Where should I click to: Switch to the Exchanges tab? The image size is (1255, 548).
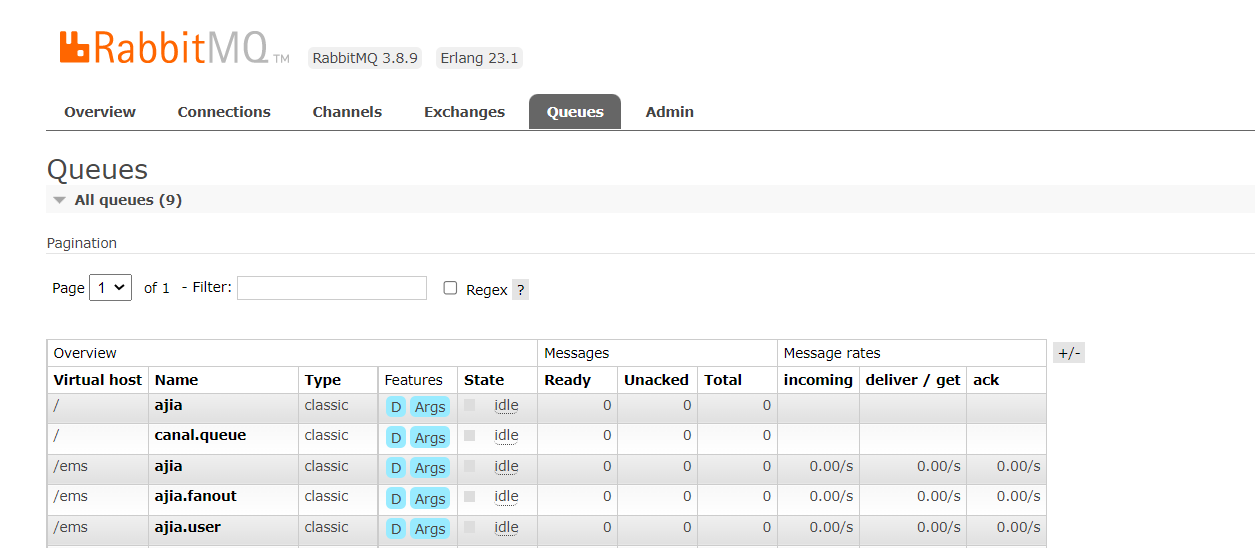tap(464, 112)
